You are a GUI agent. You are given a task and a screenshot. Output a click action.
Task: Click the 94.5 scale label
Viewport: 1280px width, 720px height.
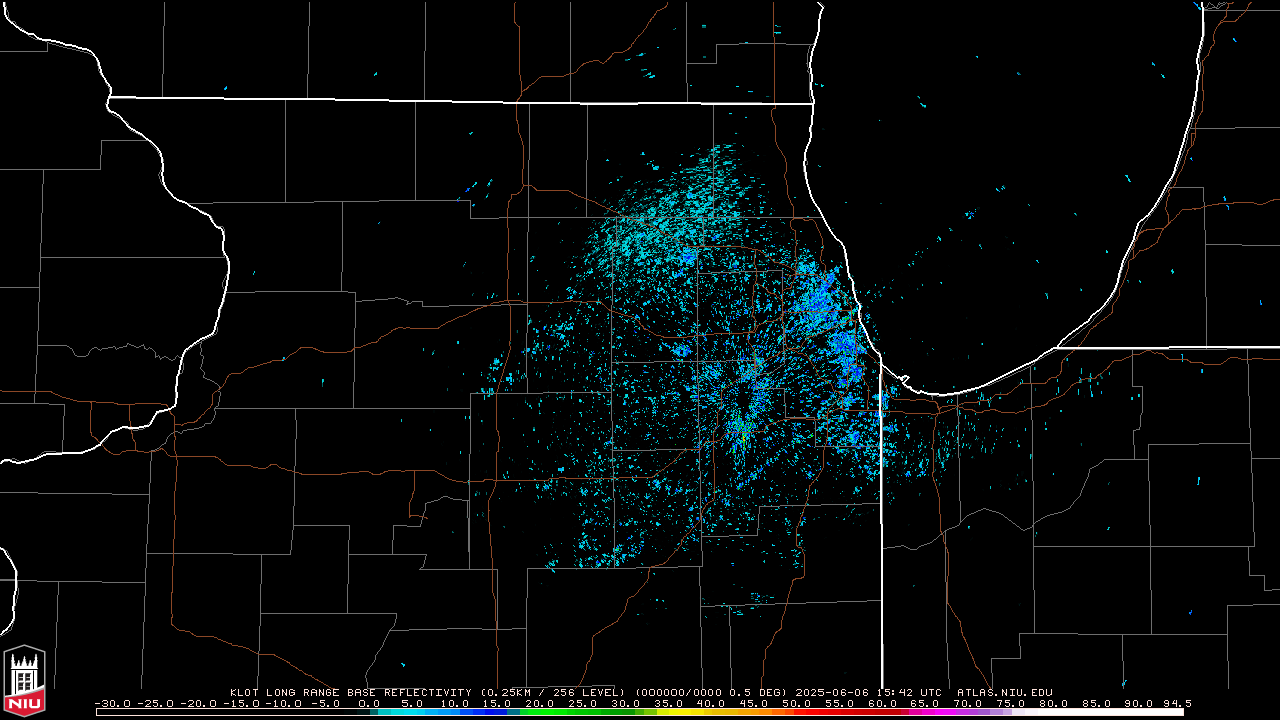(1177, 702)
